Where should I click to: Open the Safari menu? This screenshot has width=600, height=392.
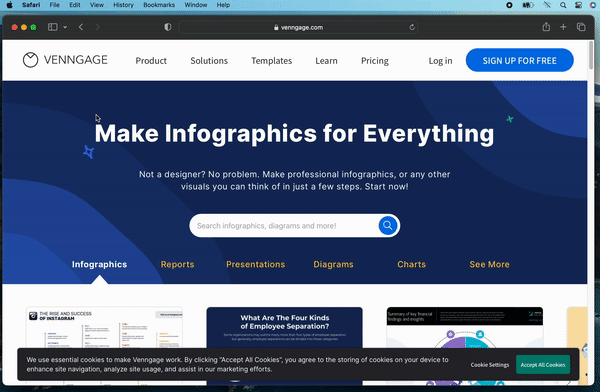tap(31, 5)
